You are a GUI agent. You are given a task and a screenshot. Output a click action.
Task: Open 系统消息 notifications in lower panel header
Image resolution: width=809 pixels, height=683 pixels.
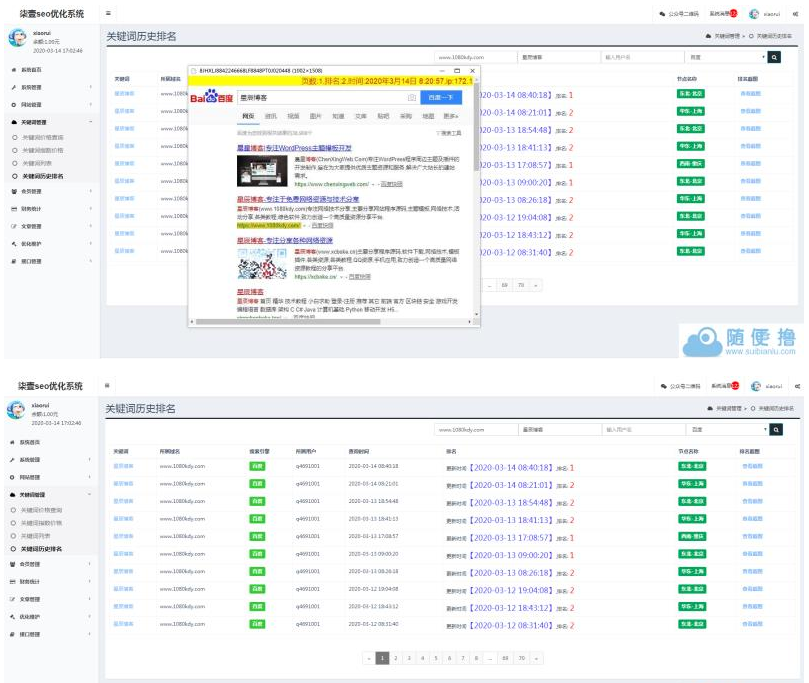tap(722, 385)
